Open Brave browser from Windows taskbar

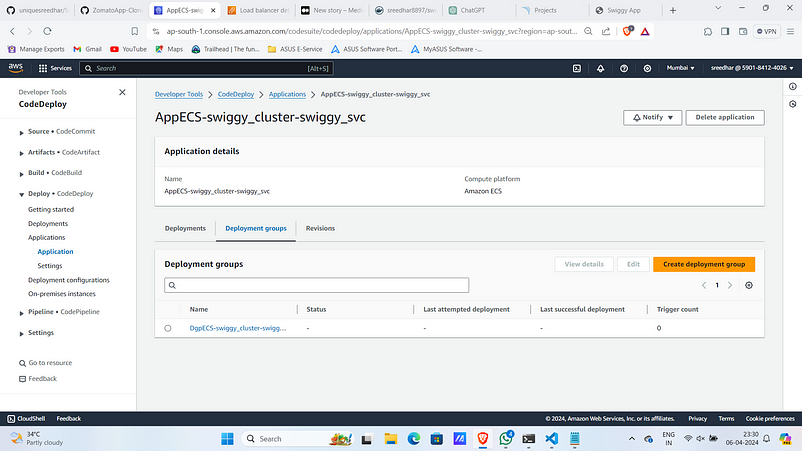[x=482, y=438]
